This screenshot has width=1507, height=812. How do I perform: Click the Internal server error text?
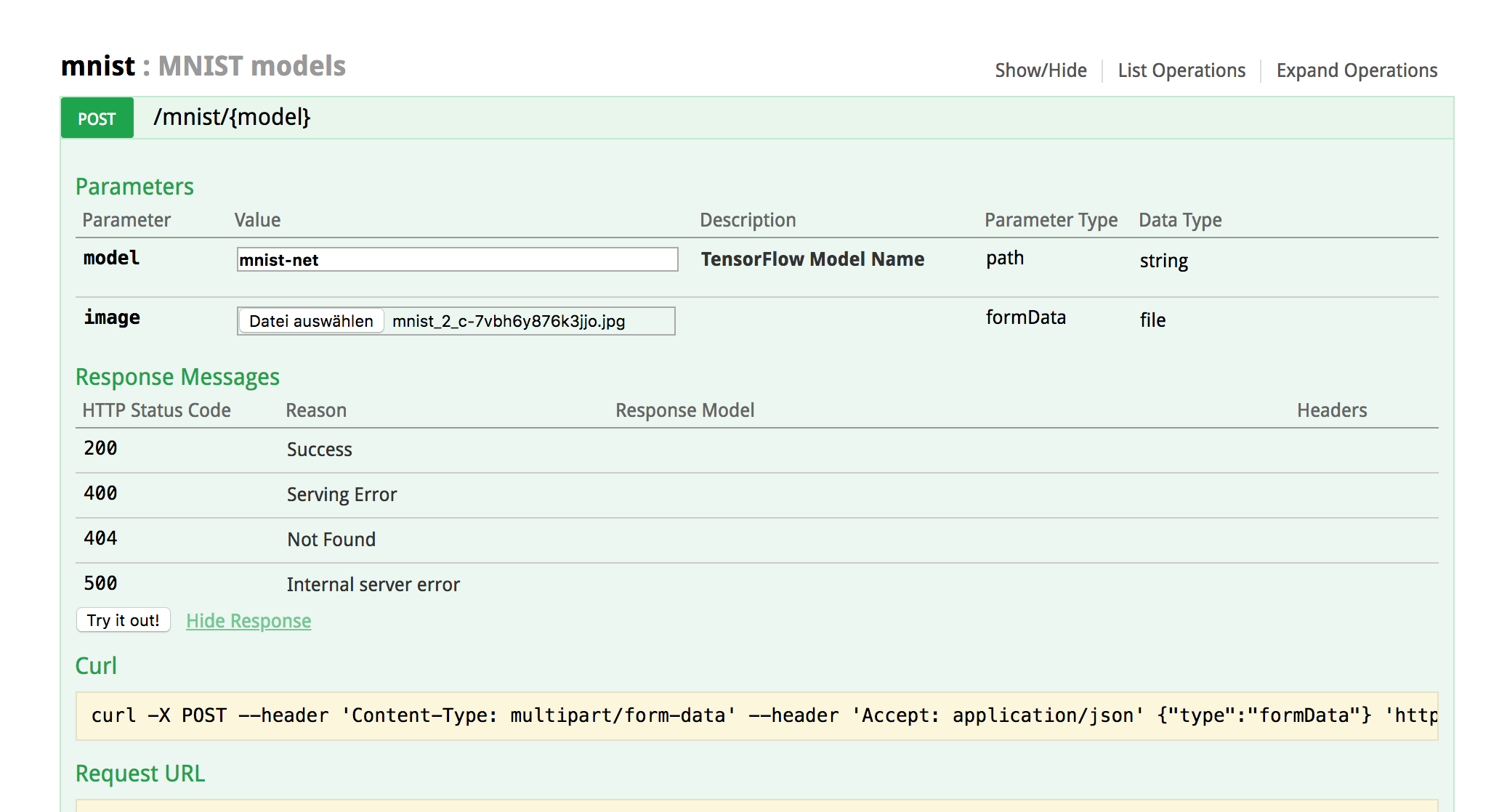coord(373,585)
